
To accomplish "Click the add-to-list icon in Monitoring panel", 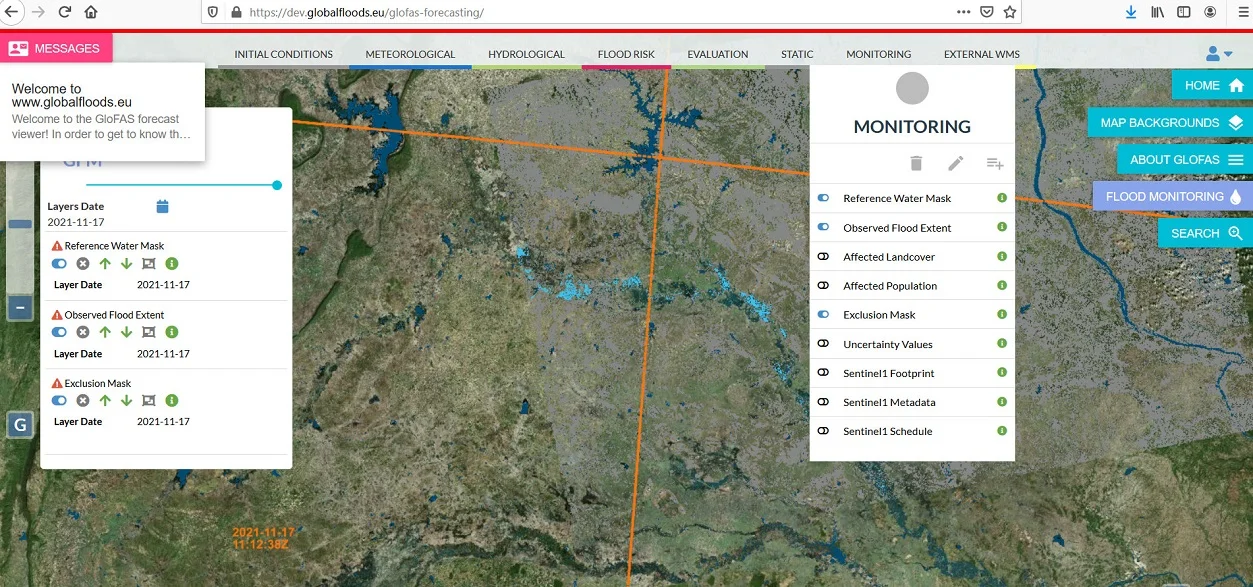I will coord(994,163).
